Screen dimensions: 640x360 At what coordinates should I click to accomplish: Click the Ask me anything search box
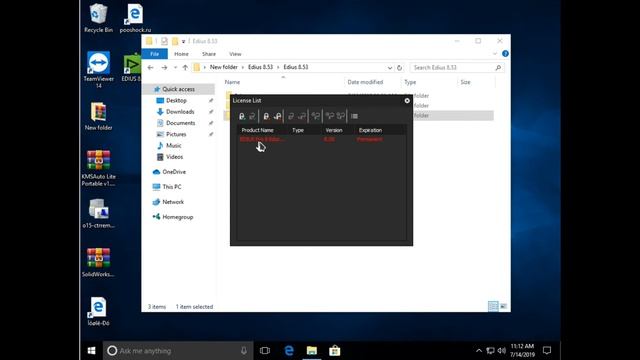178,351
